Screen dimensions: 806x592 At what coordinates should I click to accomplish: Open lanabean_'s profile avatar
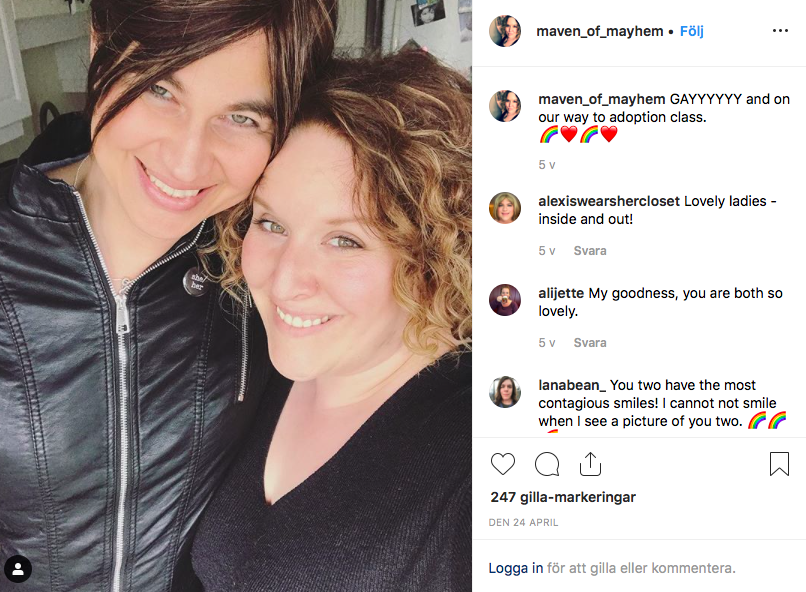[x=505, y=392]
